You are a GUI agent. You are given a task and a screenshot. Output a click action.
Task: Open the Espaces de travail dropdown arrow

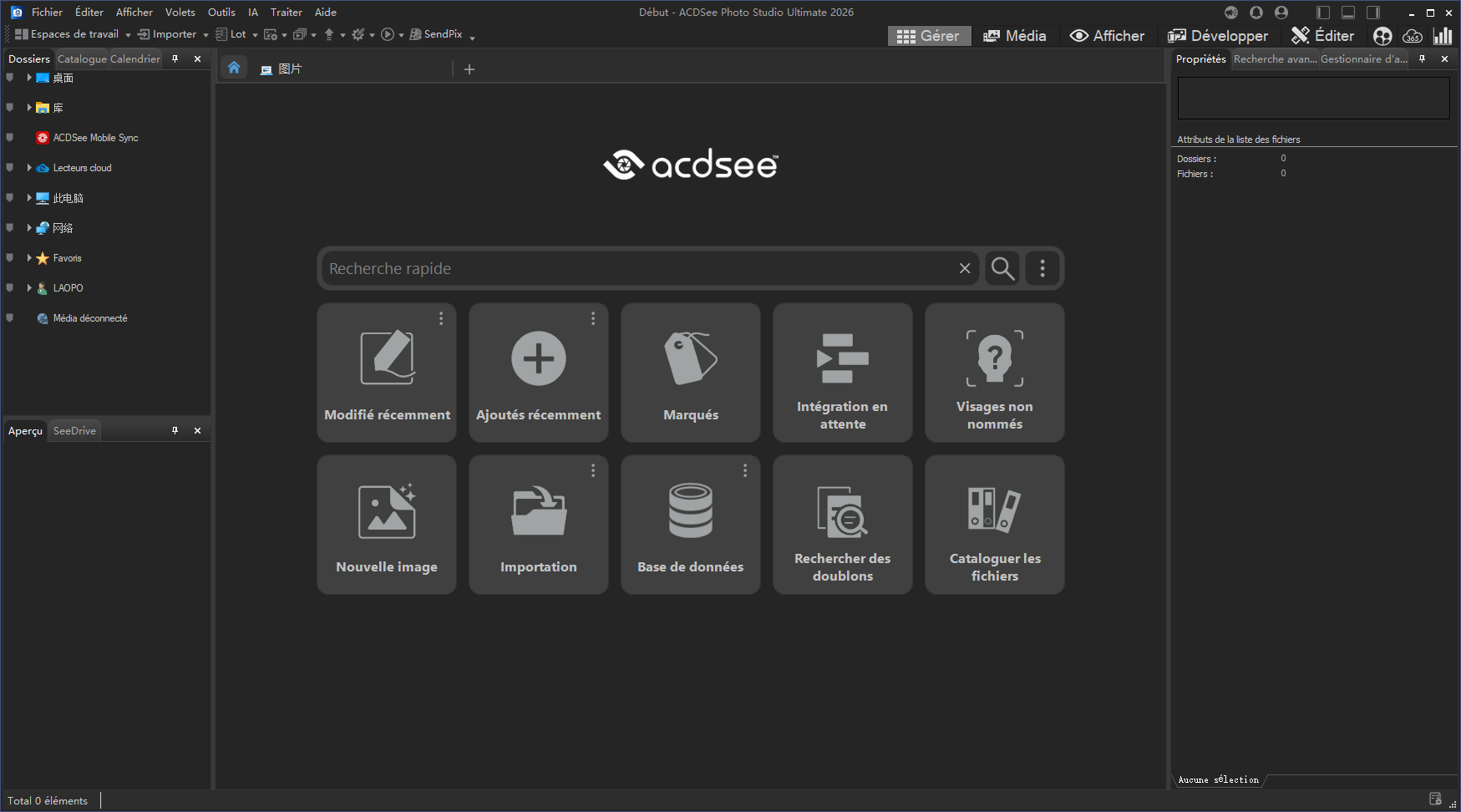click(x=128, y=35)
